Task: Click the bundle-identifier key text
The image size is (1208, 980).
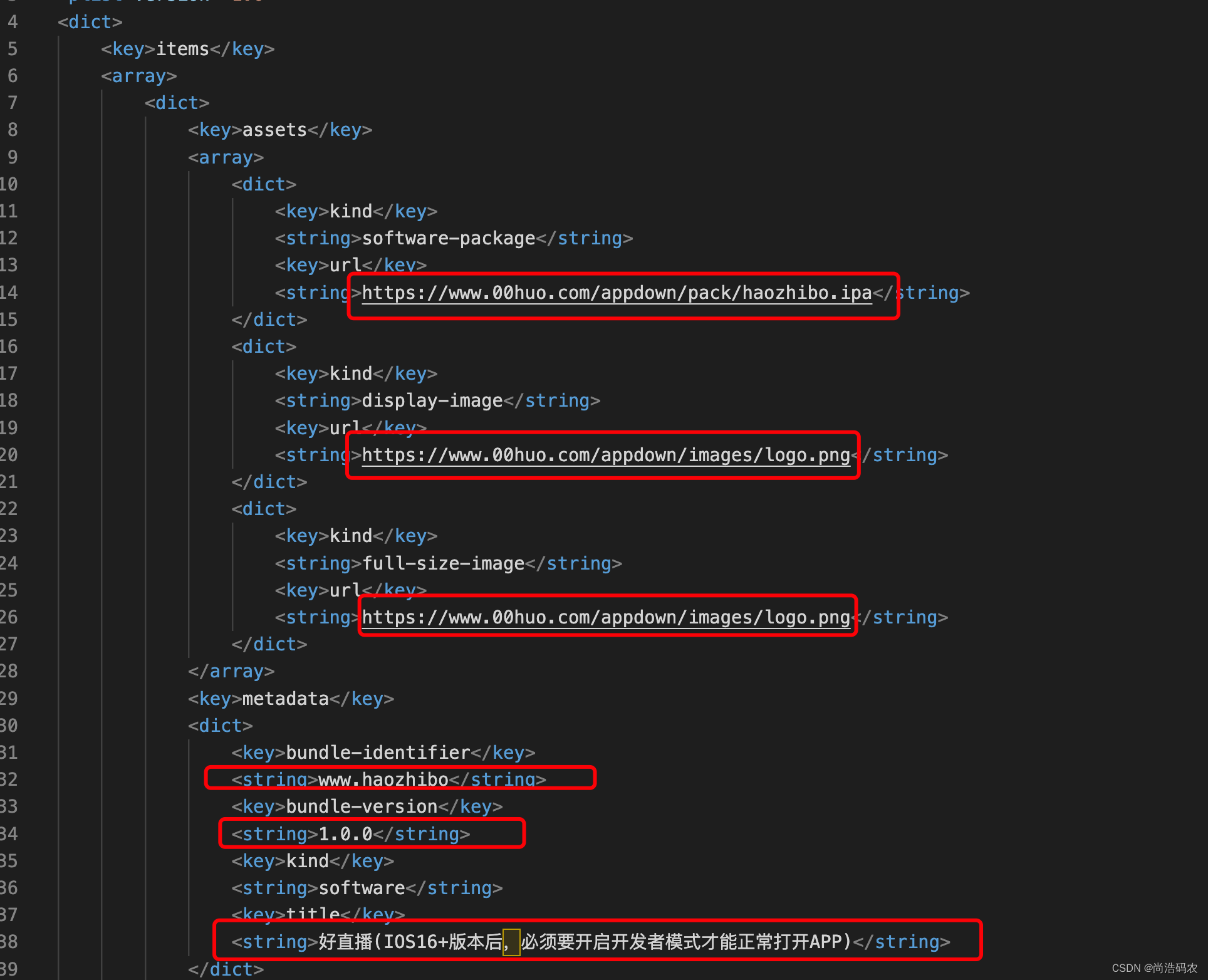Action: (x=378, y=753)
